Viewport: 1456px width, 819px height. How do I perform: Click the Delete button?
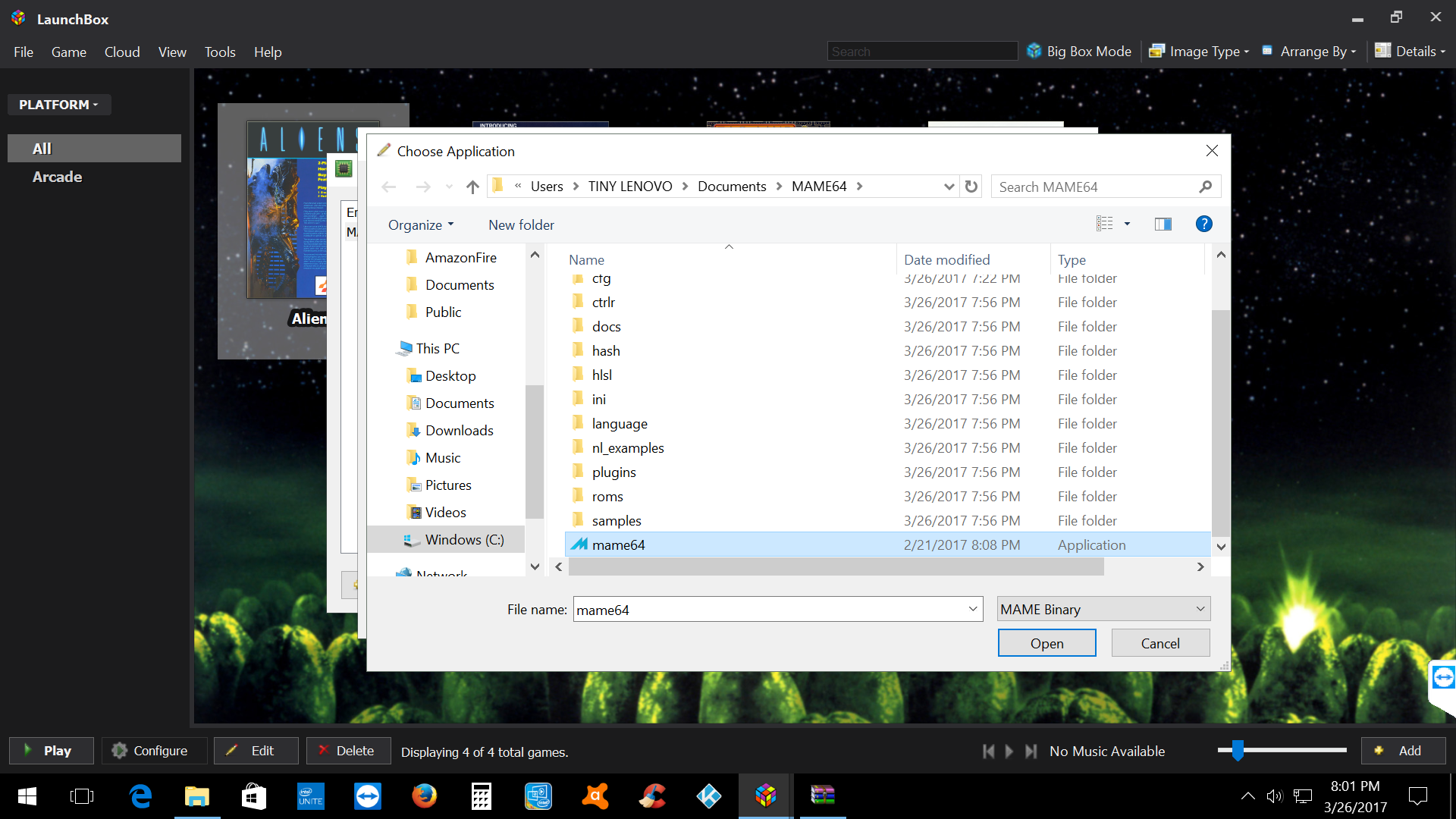click(x=349, y=751)
